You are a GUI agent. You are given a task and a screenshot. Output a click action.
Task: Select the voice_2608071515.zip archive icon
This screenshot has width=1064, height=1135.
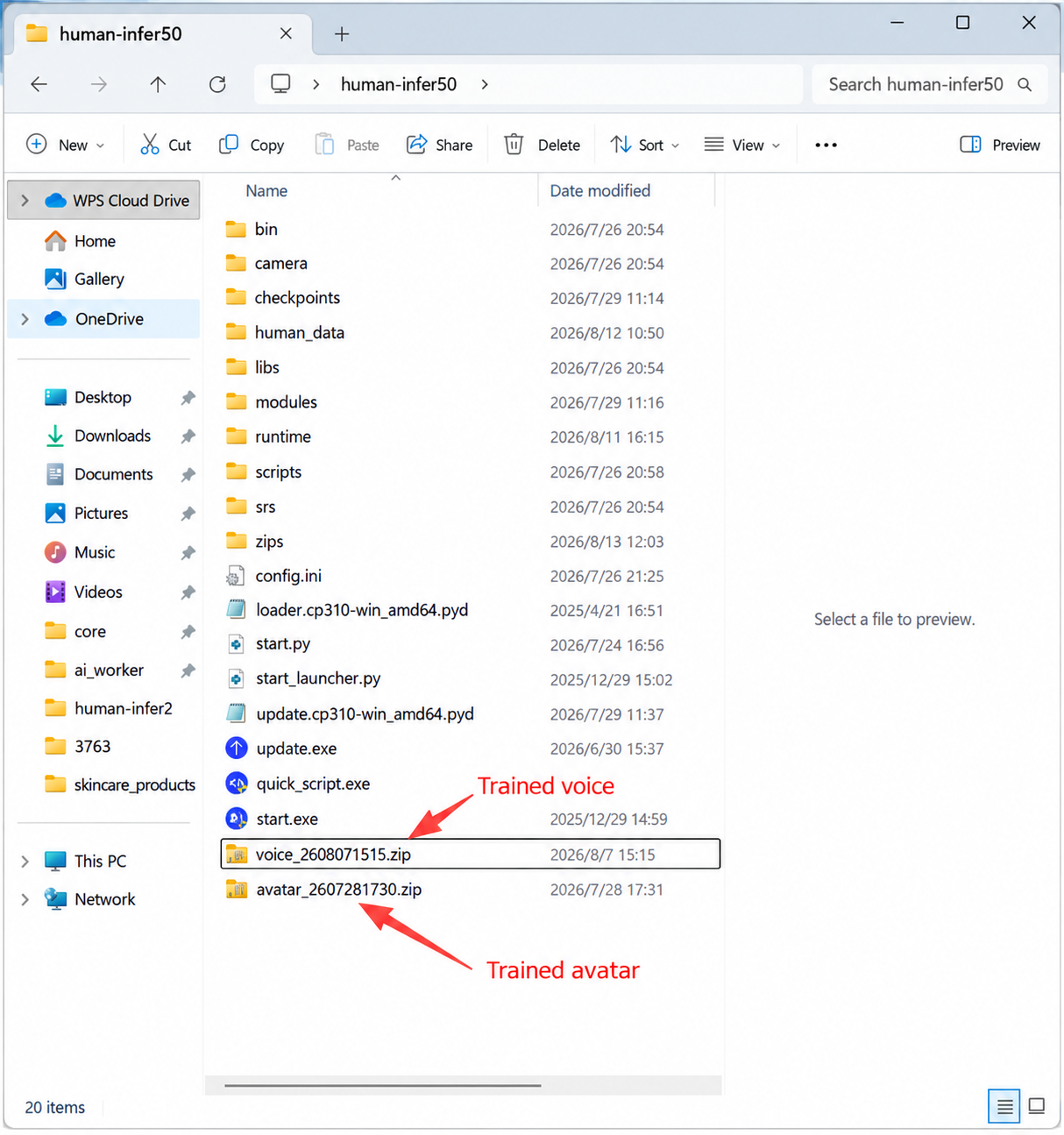click(236, 855)
